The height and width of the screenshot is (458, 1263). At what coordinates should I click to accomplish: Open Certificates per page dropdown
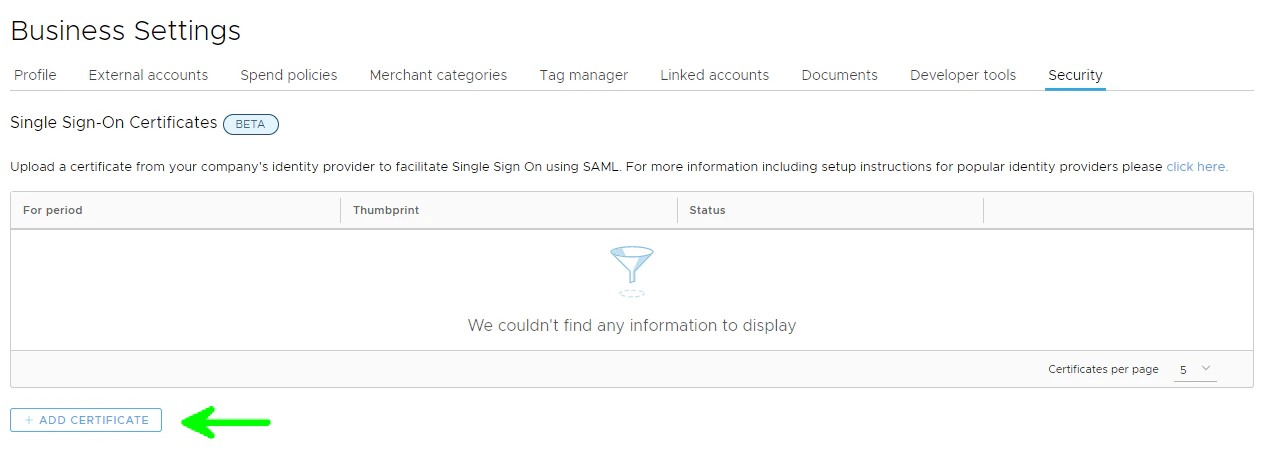pos(1194,369)
